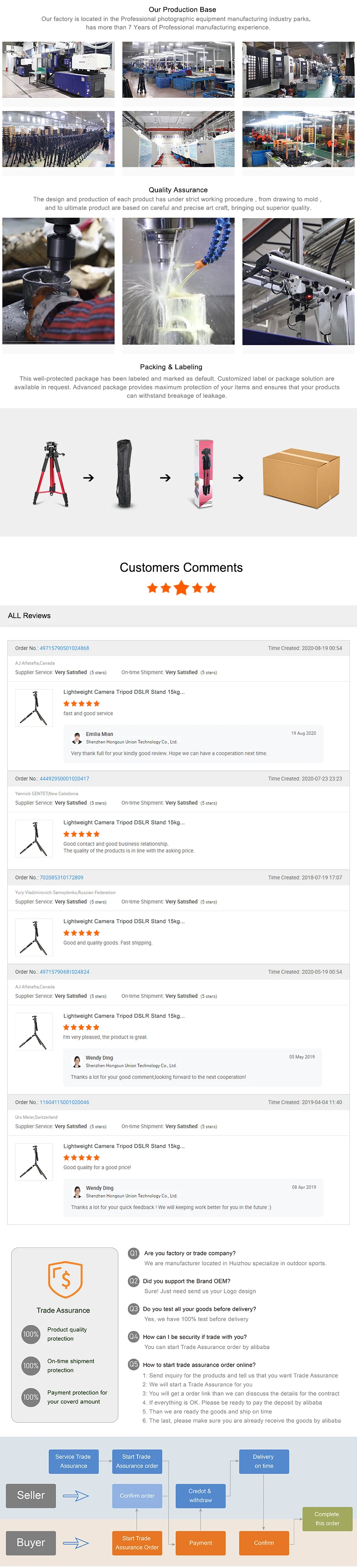Click Emilia Mian's reply avatar
This screenshot has height=1568, width=357.
77,738
